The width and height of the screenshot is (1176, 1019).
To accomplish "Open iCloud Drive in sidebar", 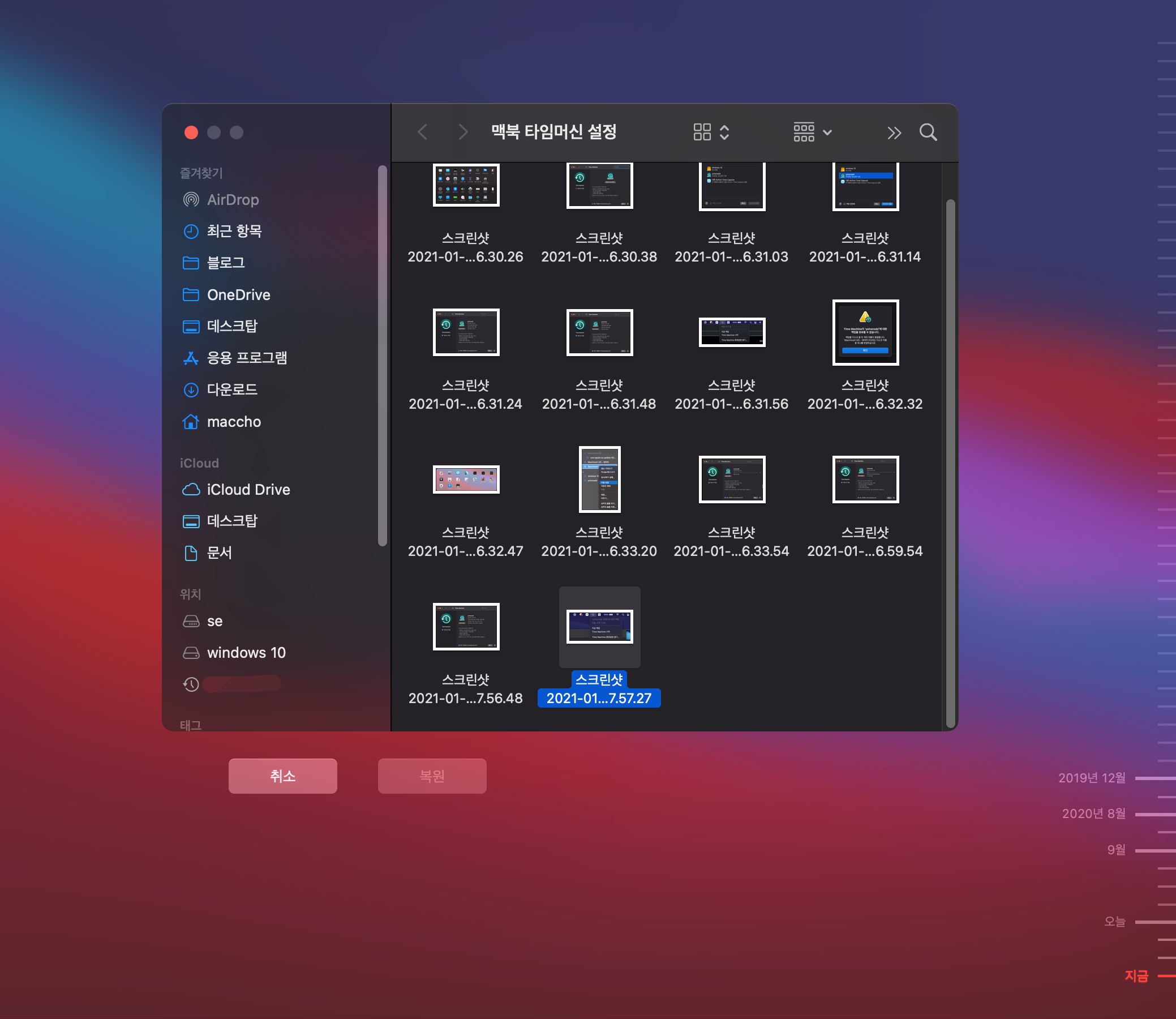I will [x=248, y=489].
